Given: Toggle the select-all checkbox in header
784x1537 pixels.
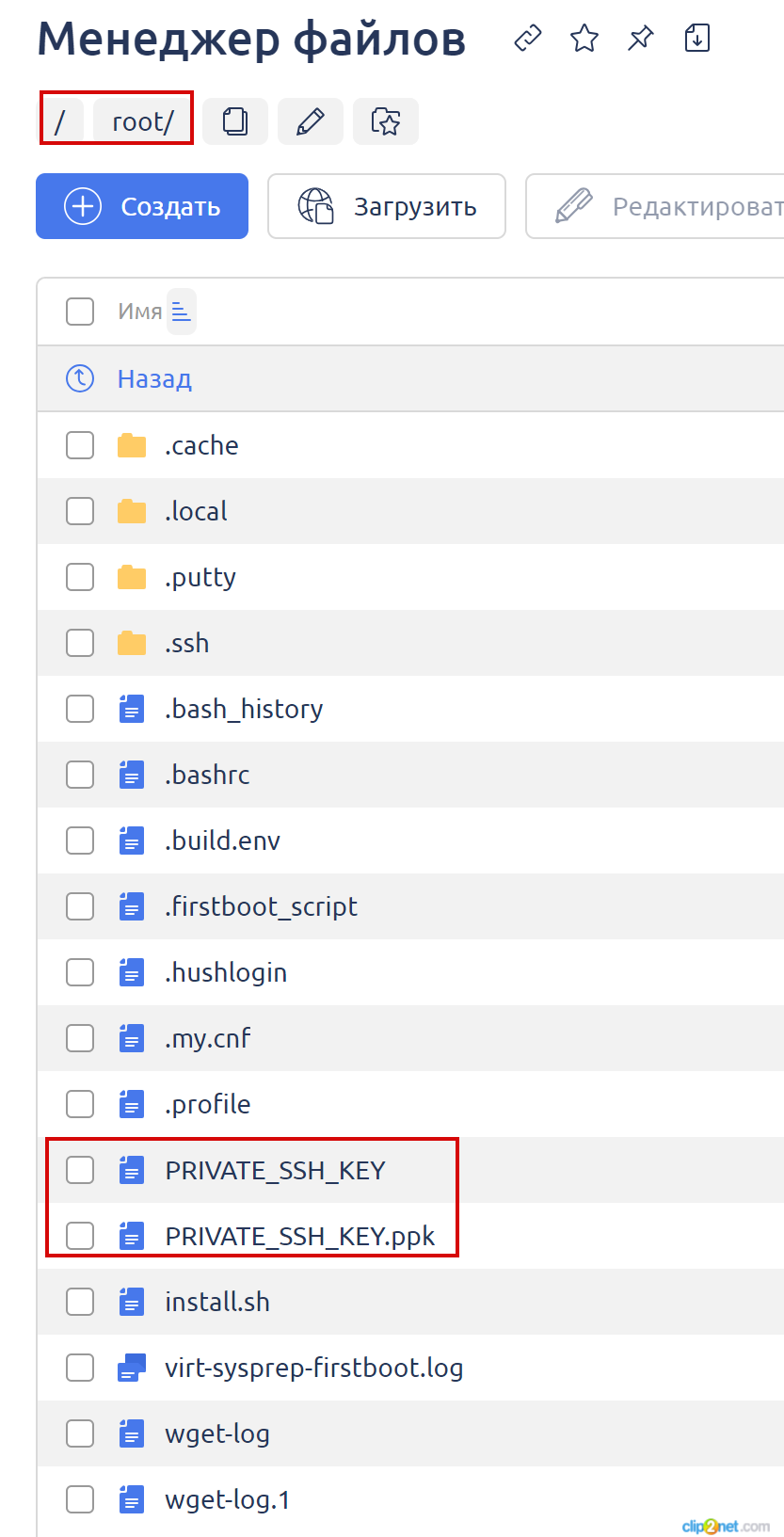Looking at the screenshot, I should [80, 312].
